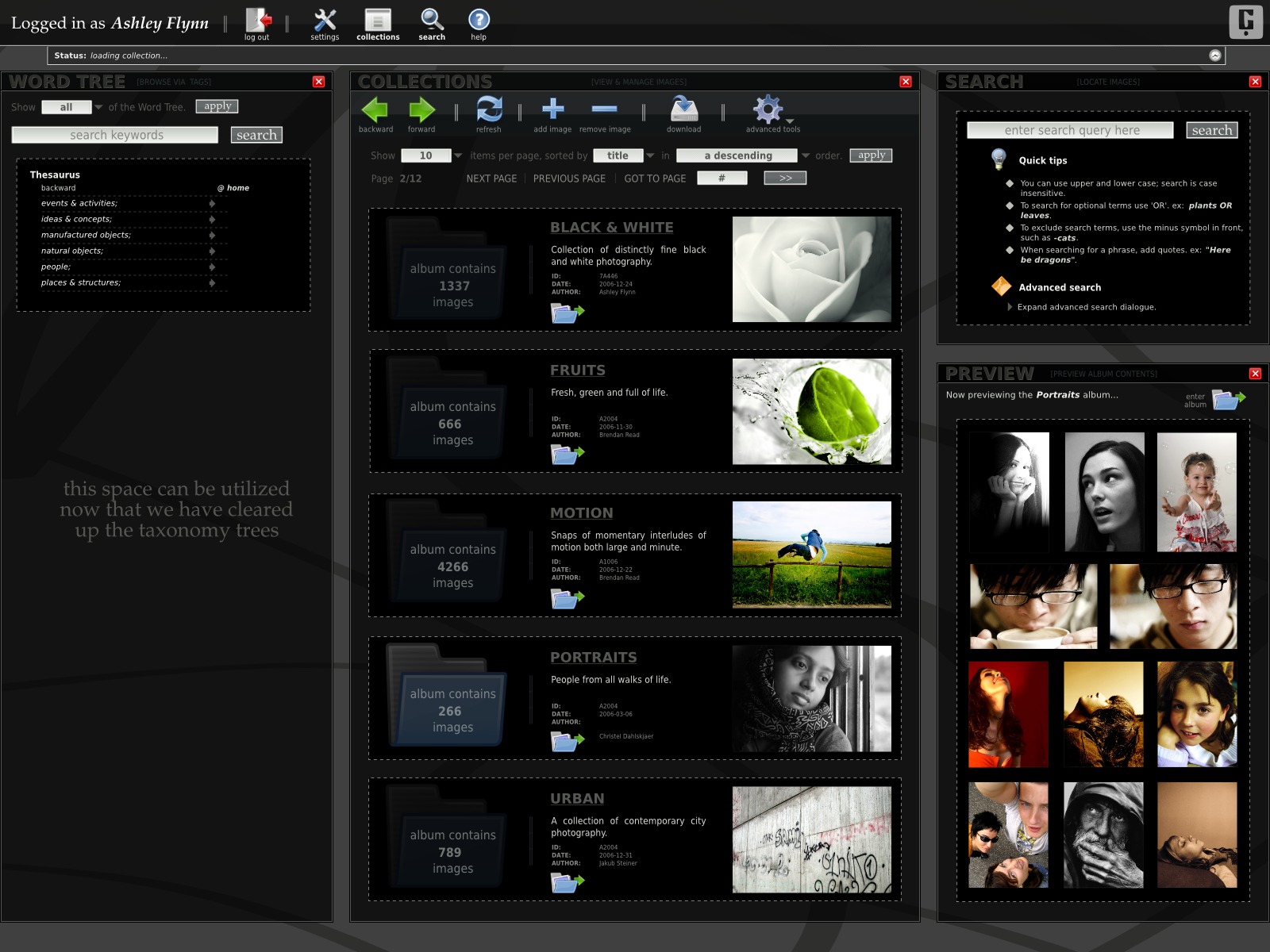Open the Fruits album folder icon
This screenshot has width=1270, height=952.
[x=567, y=455]
